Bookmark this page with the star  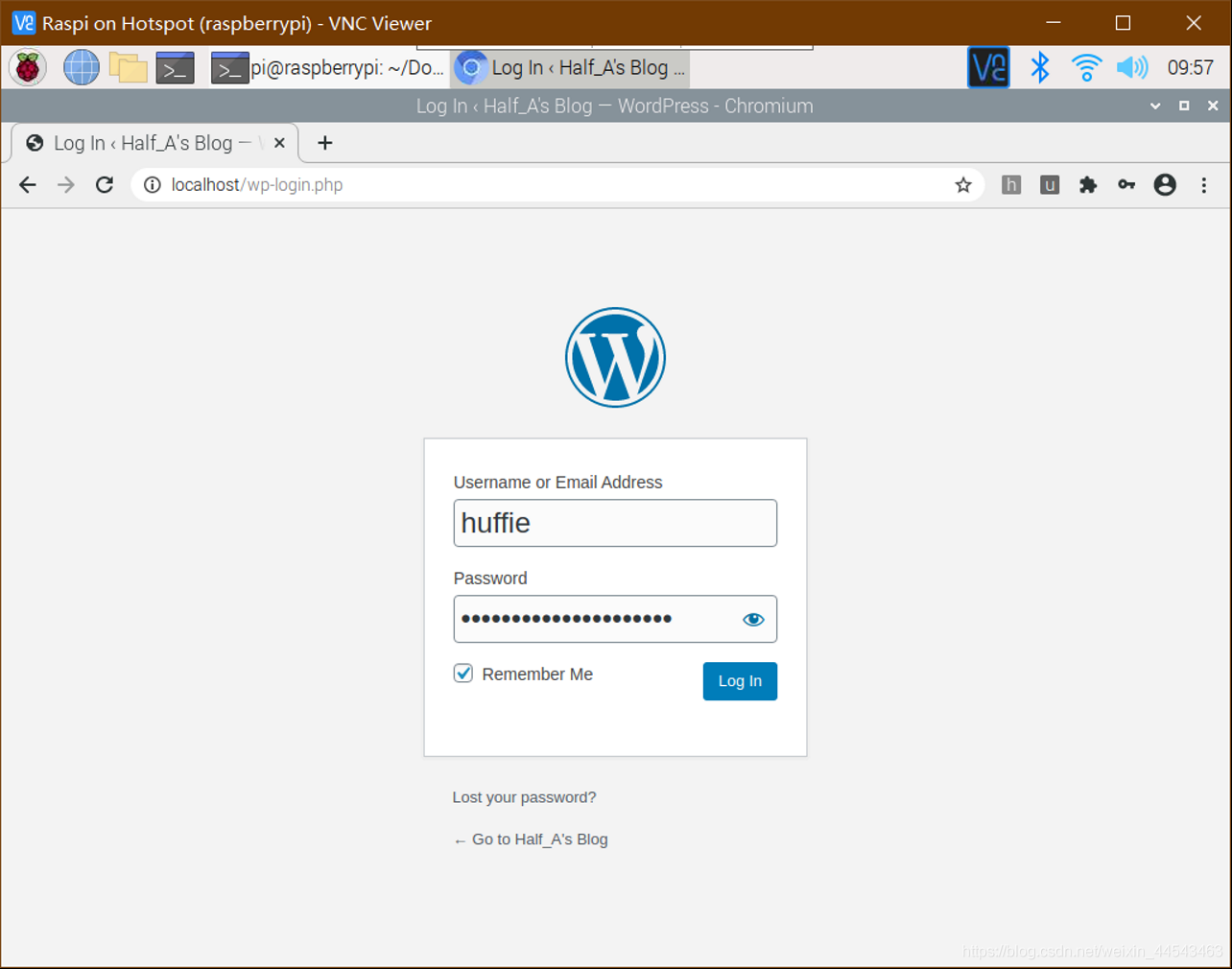coord(963,185)
